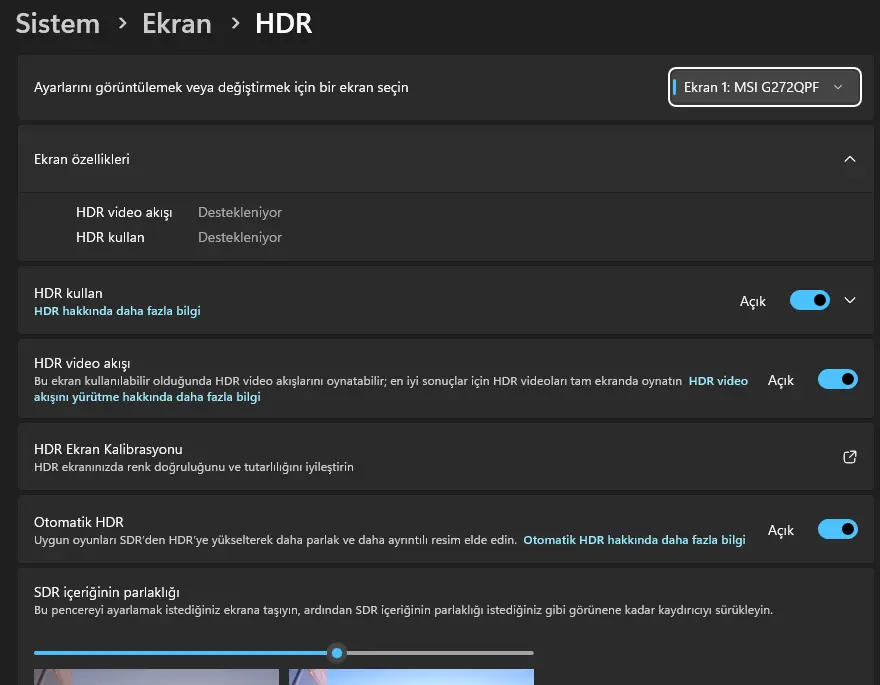Click the breadcrumb arrow after Sistem
Screen dimensions: 880x685
point(122,24)
